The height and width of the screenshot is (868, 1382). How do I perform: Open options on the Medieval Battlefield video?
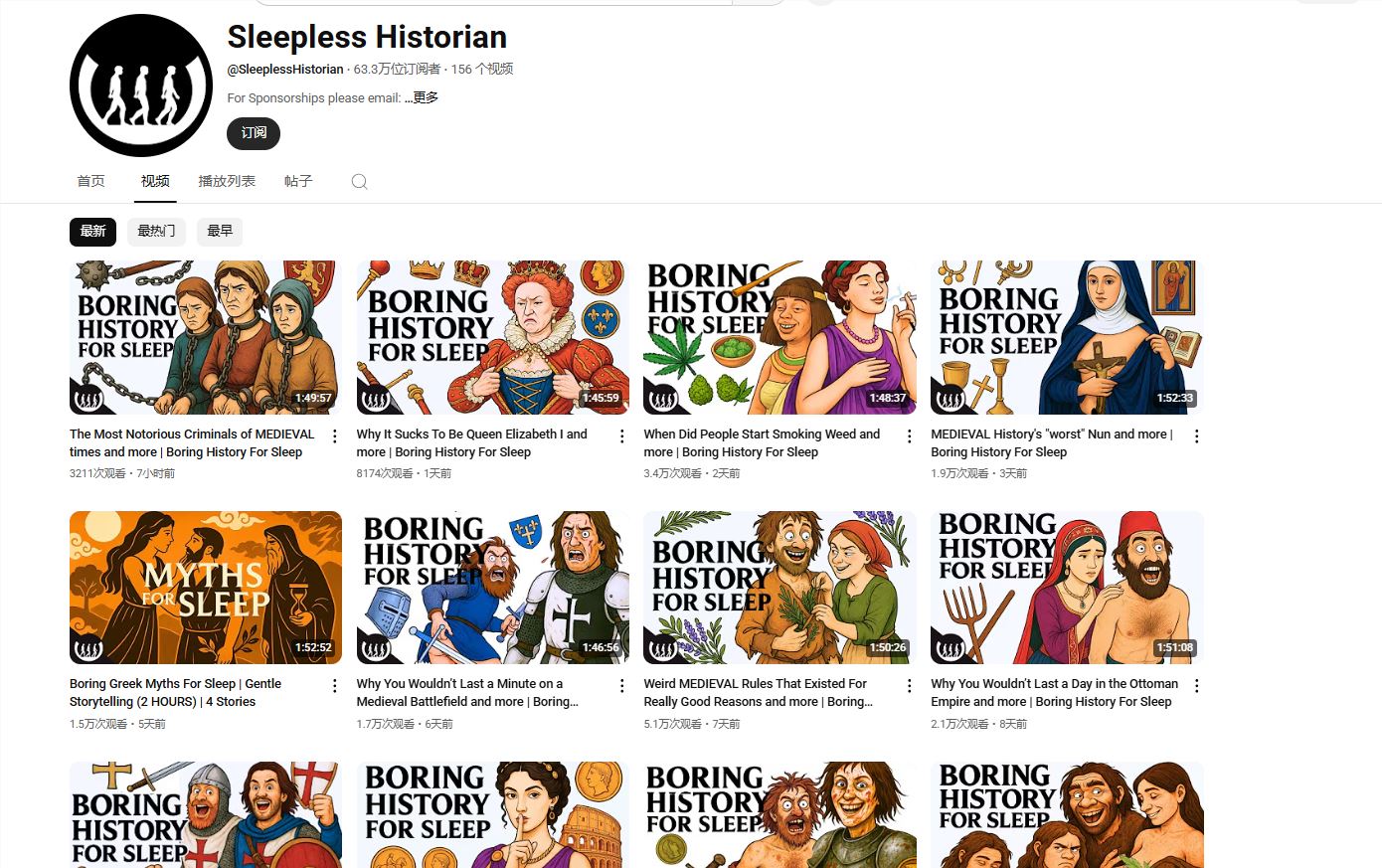coord(621,686)
